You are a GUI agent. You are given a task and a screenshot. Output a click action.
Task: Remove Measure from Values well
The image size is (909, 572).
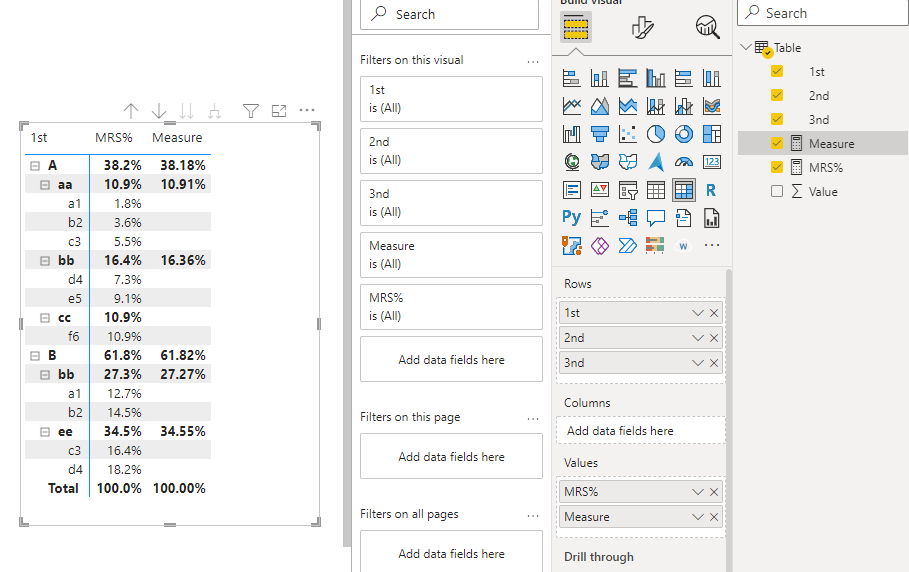pos(714,517)
